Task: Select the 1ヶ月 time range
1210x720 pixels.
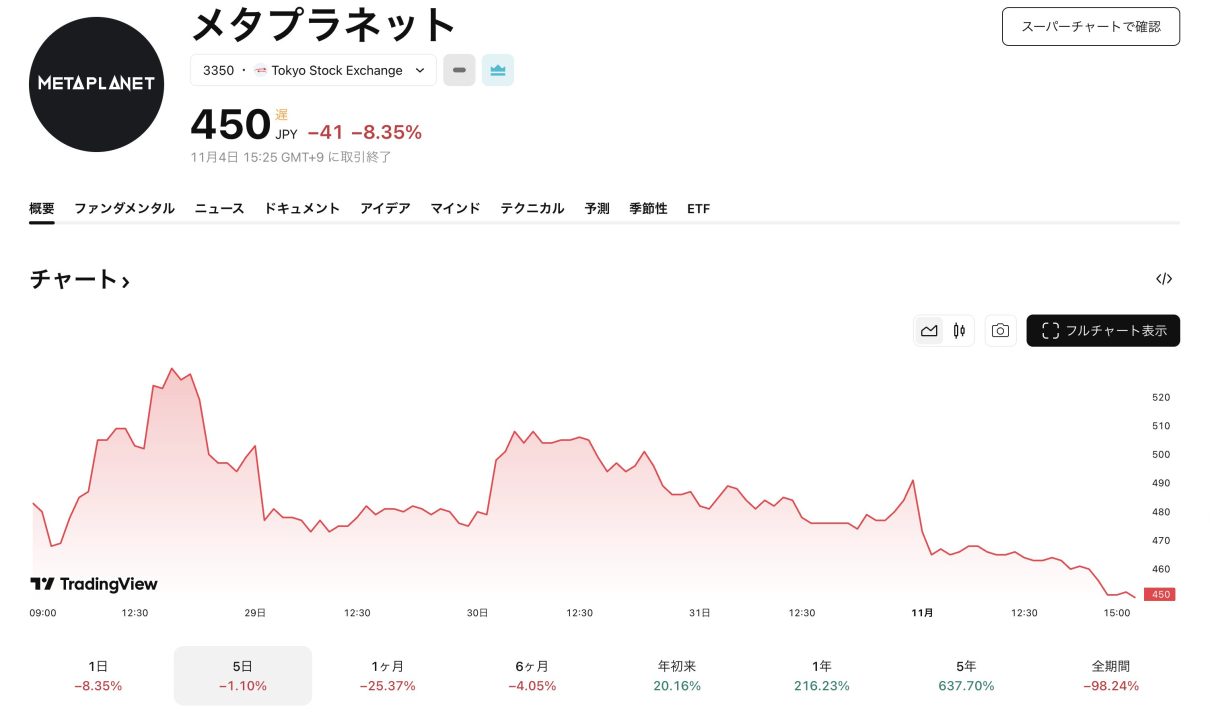Action: [387, 675]
